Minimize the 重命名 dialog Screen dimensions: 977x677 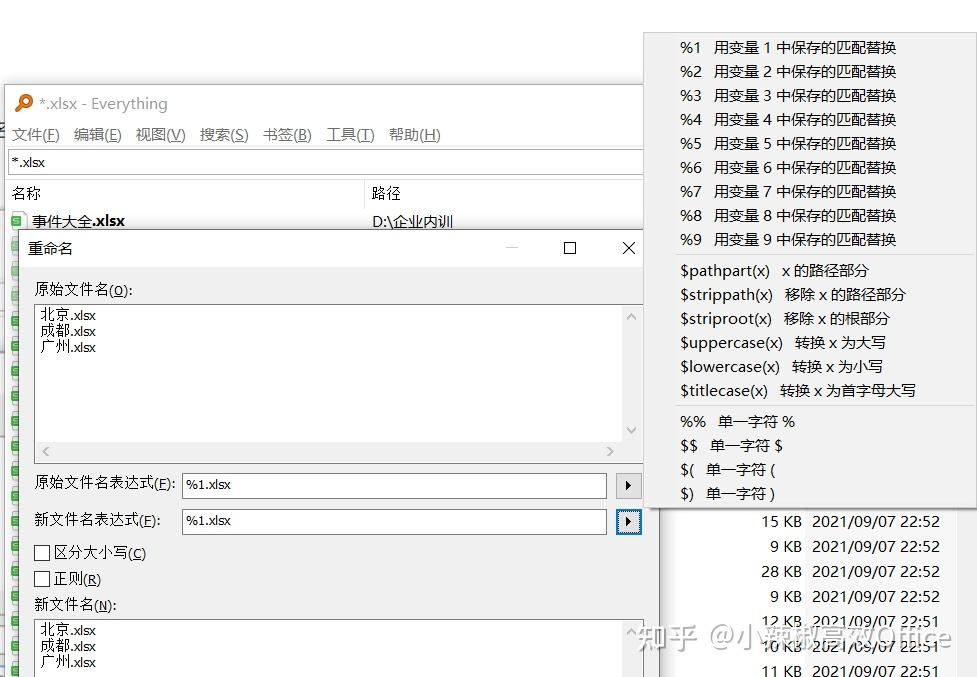click(x=512, y=248)
